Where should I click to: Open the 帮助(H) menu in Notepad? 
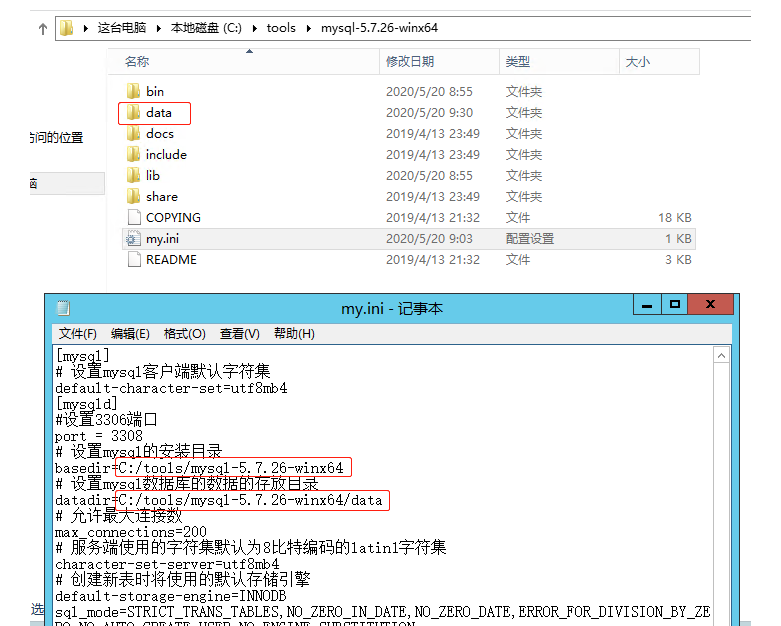tap(294, 333)
